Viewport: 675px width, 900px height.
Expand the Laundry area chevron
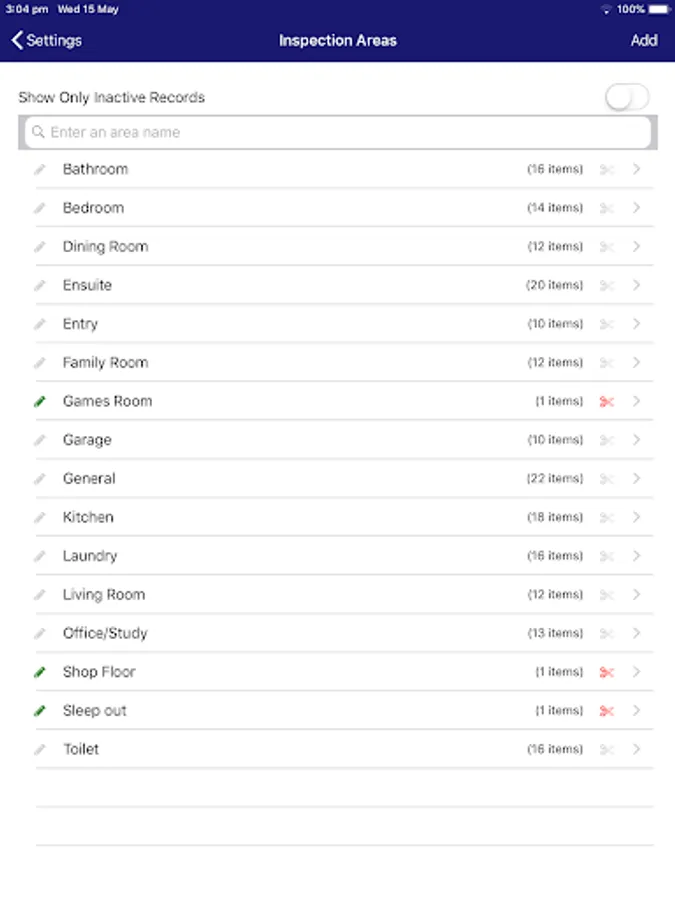[x=637, y=556]
